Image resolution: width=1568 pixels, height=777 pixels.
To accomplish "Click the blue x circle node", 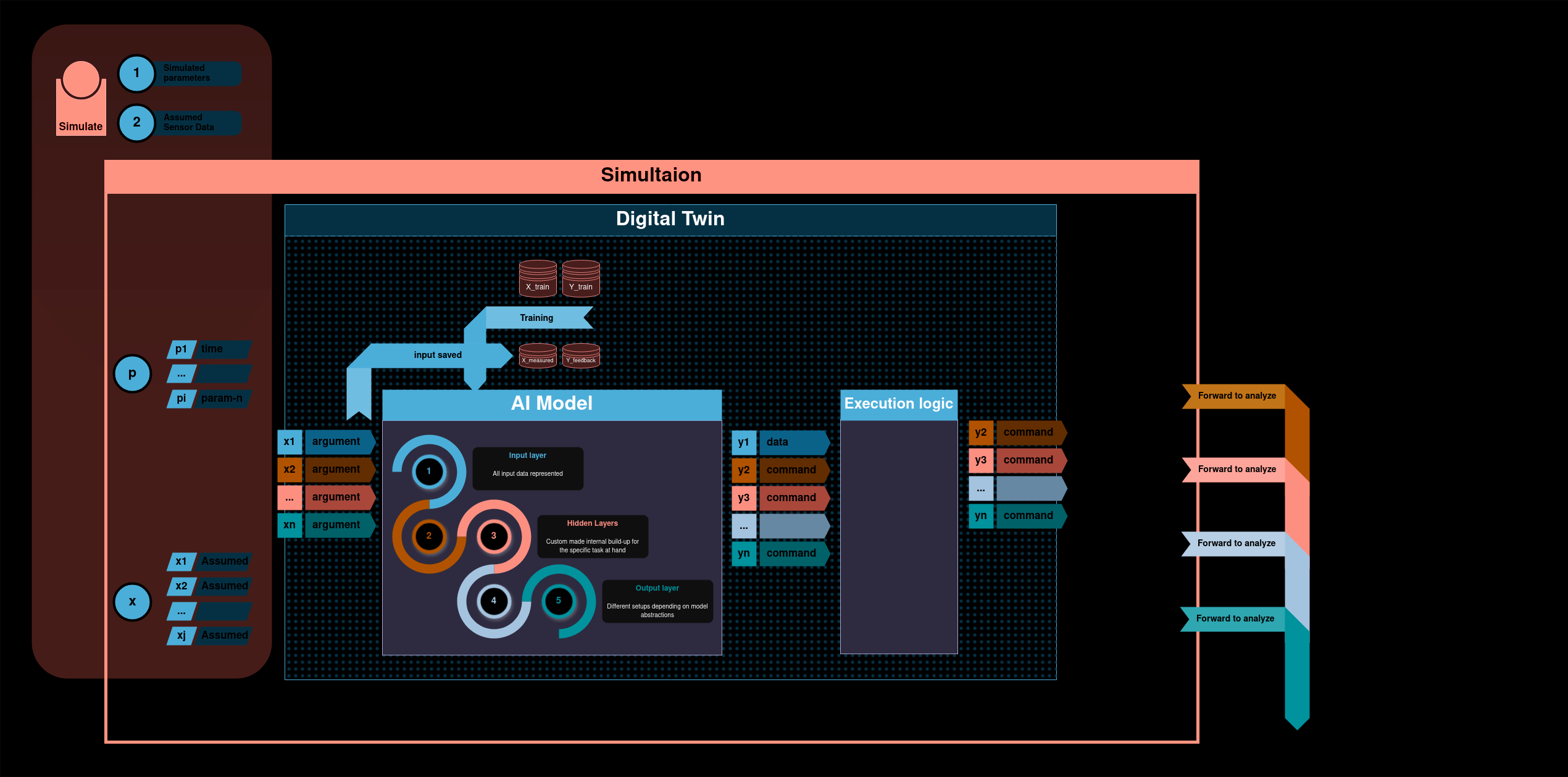I will click(132, 602).
